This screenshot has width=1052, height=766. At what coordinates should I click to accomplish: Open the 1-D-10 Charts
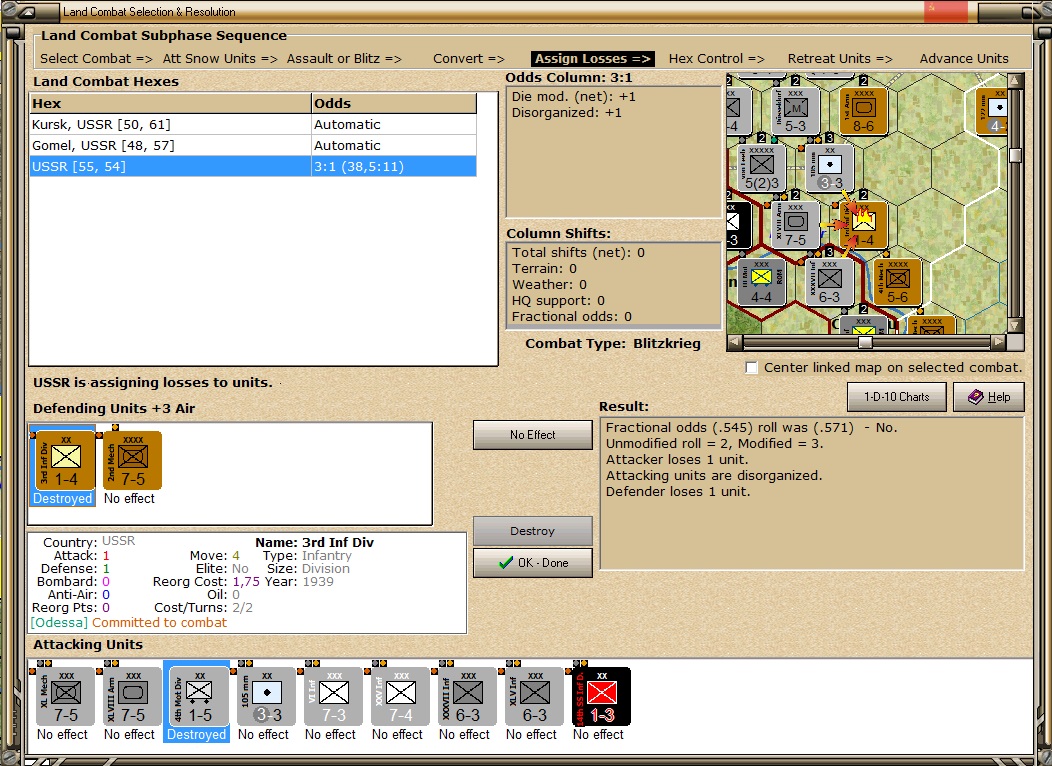pyautogui.click(x=896, y=397)
